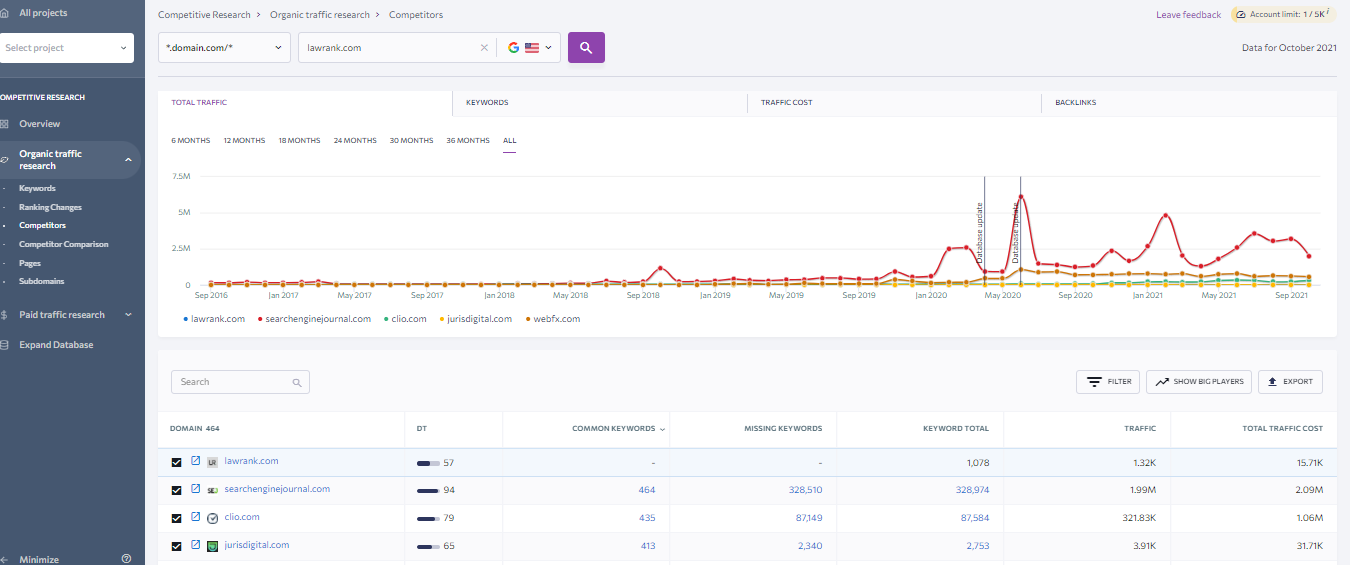Viewport: 1350px width, 565px height.
Task: Toggle searchenginejournal.com legend series in chart
Action: pos(315,319)
